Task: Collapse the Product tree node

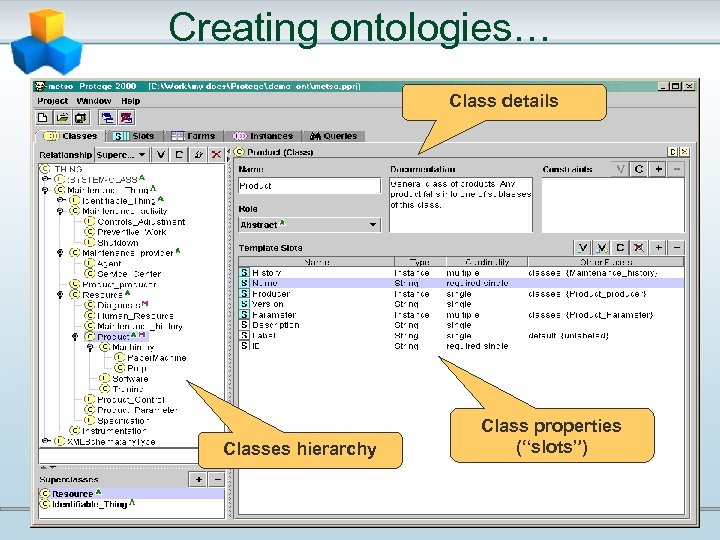Action: (76, 337)
